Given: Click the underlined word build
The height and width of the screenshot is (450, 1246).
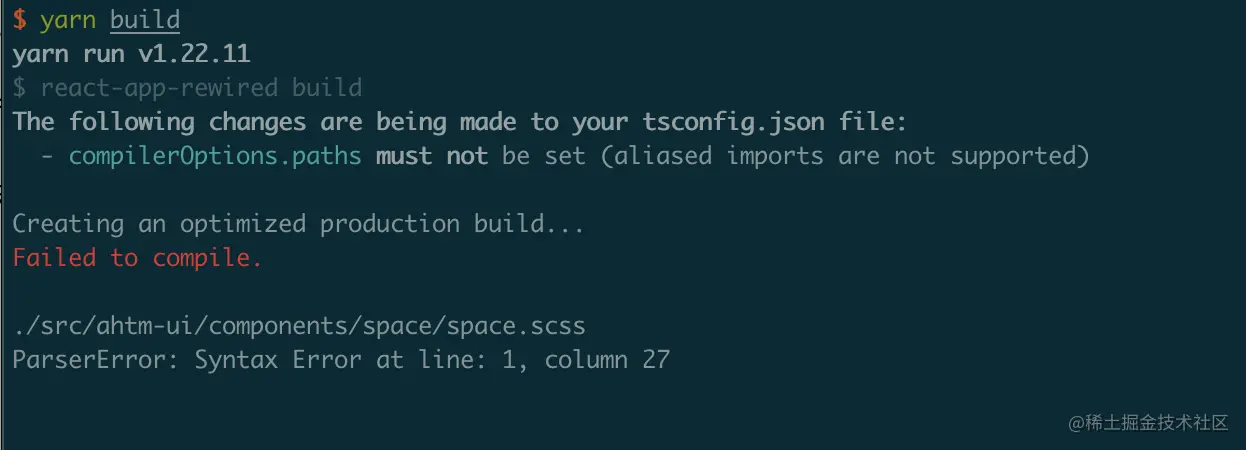Looking at the screenshot, I should pos(145,20).
